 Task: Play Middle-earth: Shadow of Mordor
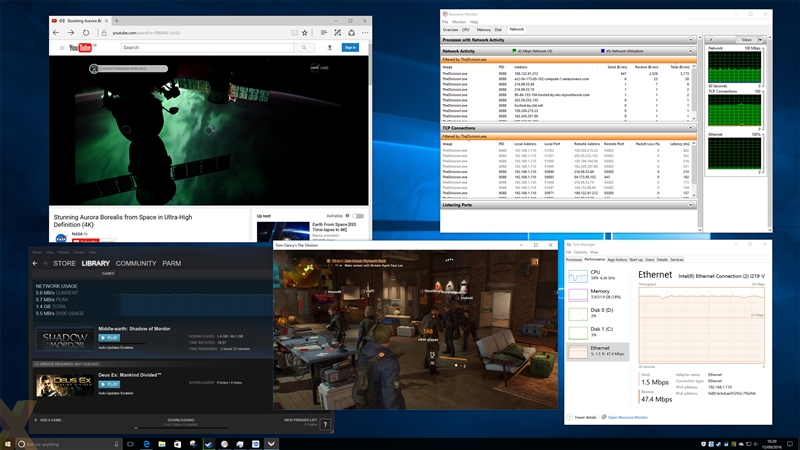tap(109, 338)
